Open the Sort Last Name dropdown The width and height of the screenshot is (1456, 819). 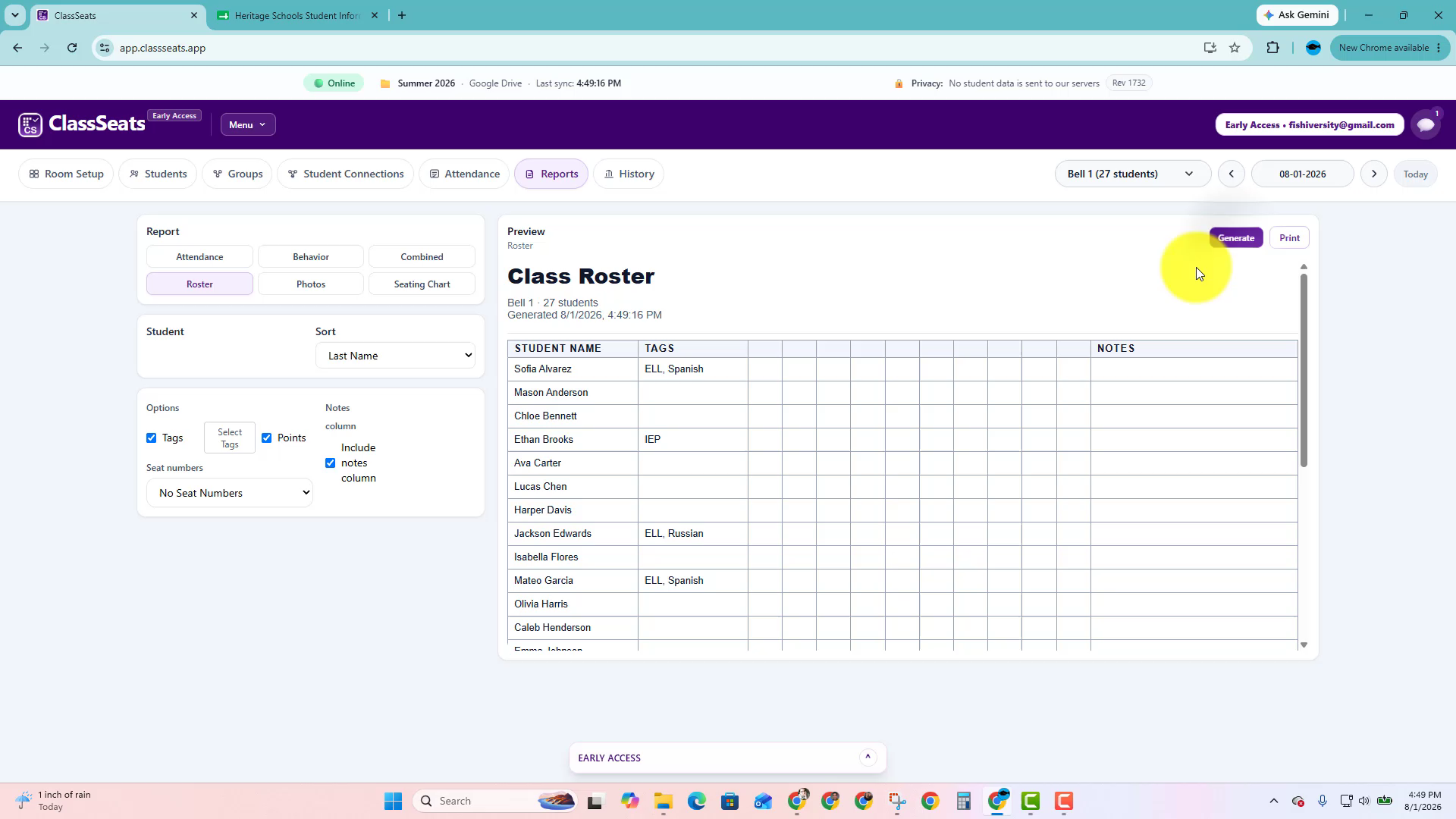click(395, 356)
